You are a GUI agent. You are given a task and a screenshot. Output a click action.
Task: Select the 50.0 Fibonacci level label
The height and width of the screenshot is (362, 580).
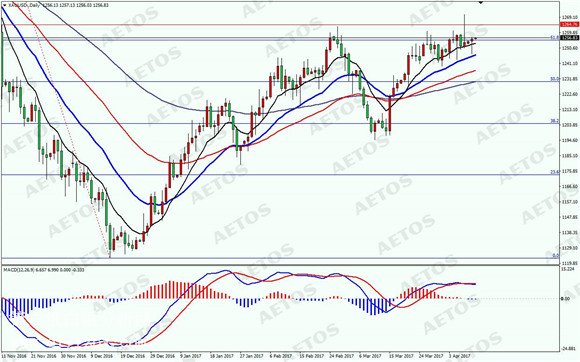[x=554, y=79]
